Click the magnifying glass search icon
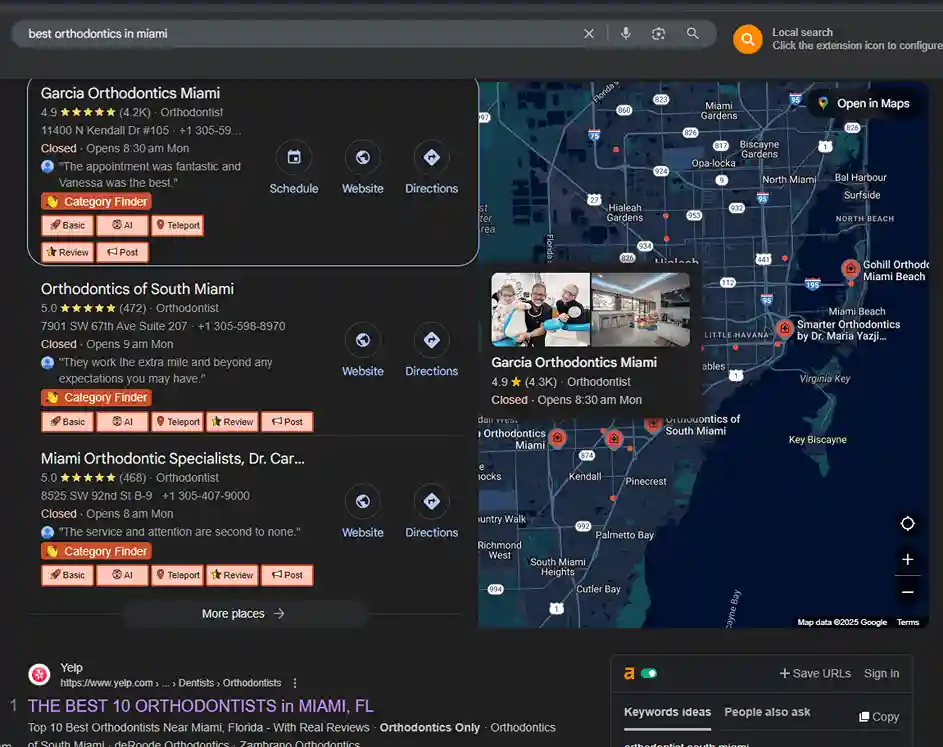943x747 pixels. pyautogui.click(x=692, y=34)
